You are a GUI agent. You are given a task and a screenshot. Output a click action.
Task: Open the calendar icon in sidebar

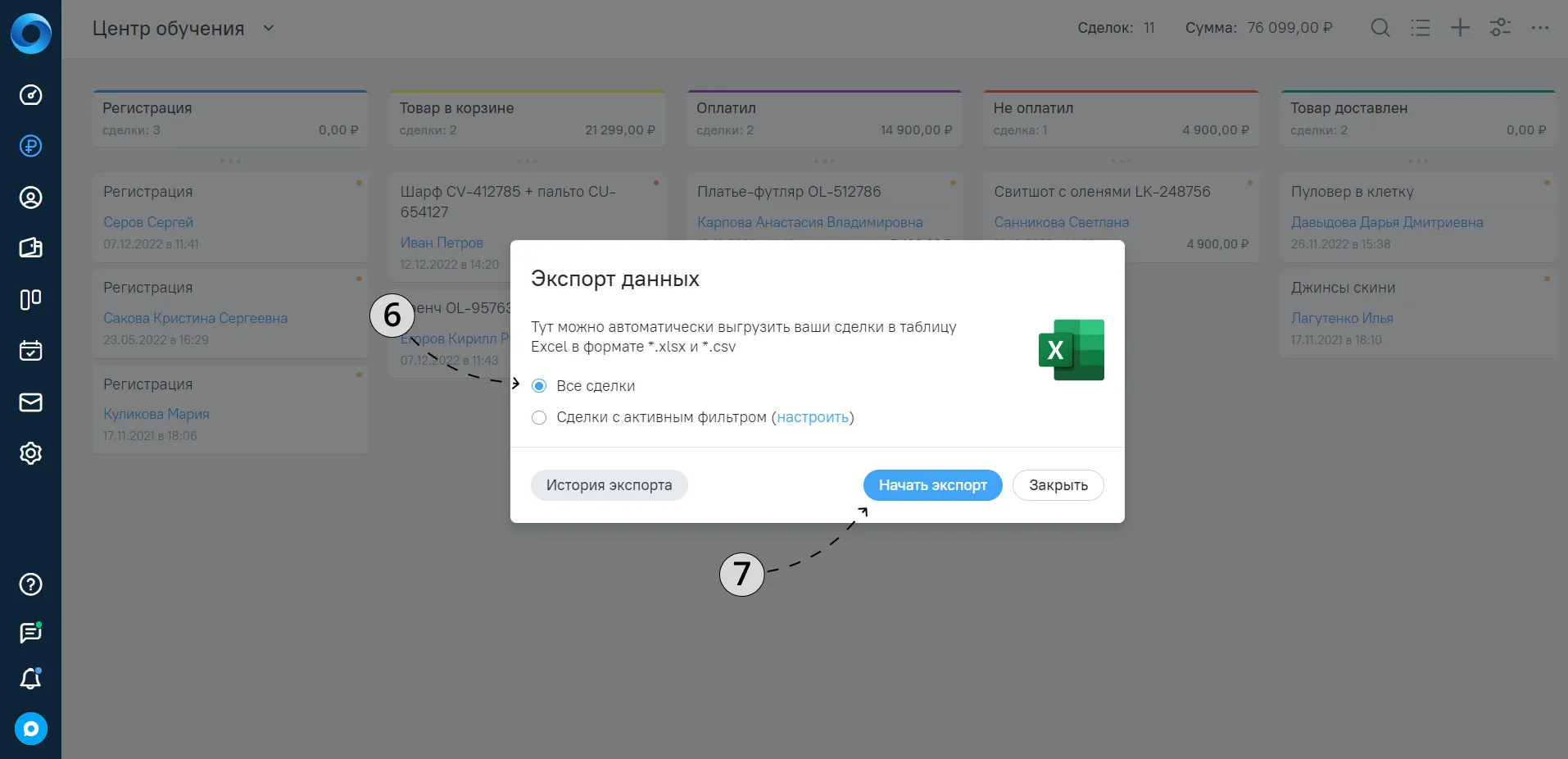(x=30, y=351)
